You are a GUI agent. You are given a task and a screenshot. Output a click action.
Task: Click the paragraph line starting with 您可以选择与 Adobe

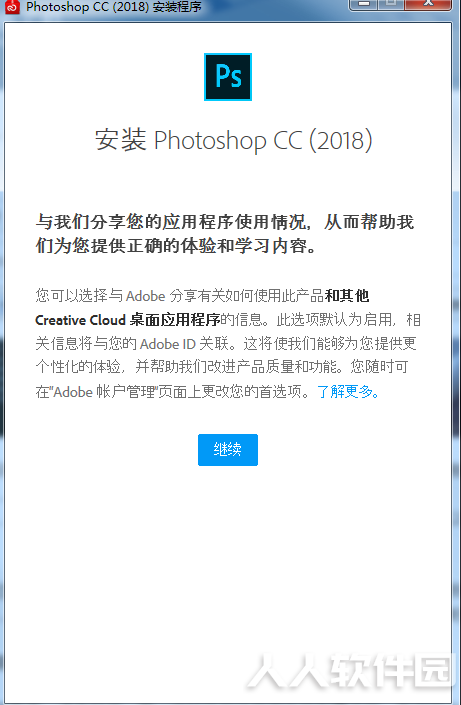point(202,296)
